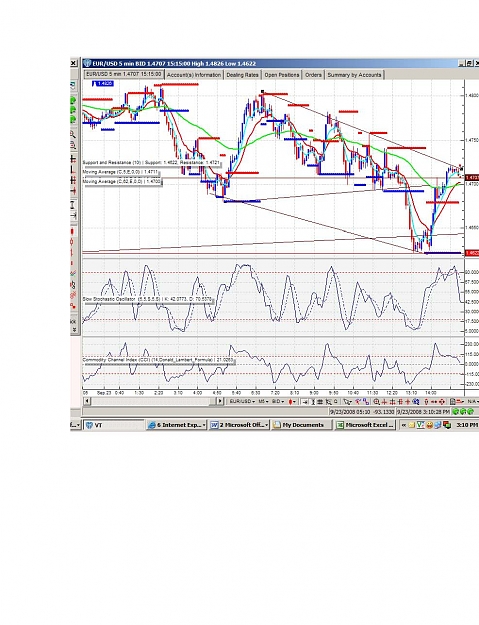Open the Dealing Rates tab

[242, 75]
